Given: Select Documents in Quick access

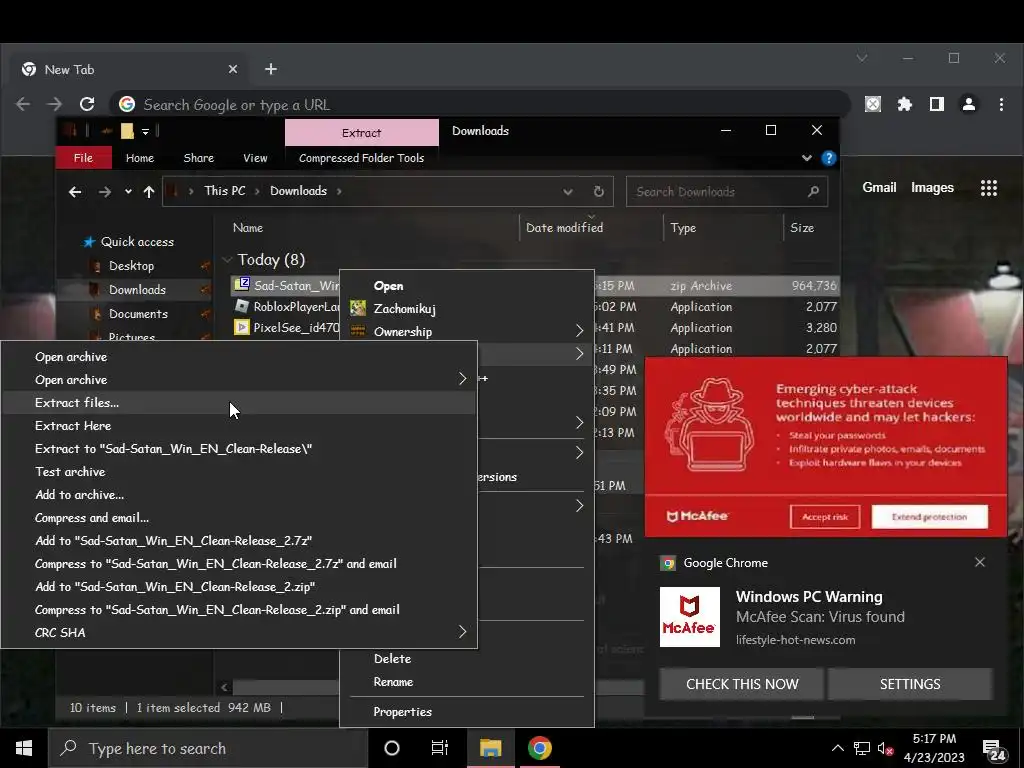Looking at the screenshot, I should coord(138,313).
